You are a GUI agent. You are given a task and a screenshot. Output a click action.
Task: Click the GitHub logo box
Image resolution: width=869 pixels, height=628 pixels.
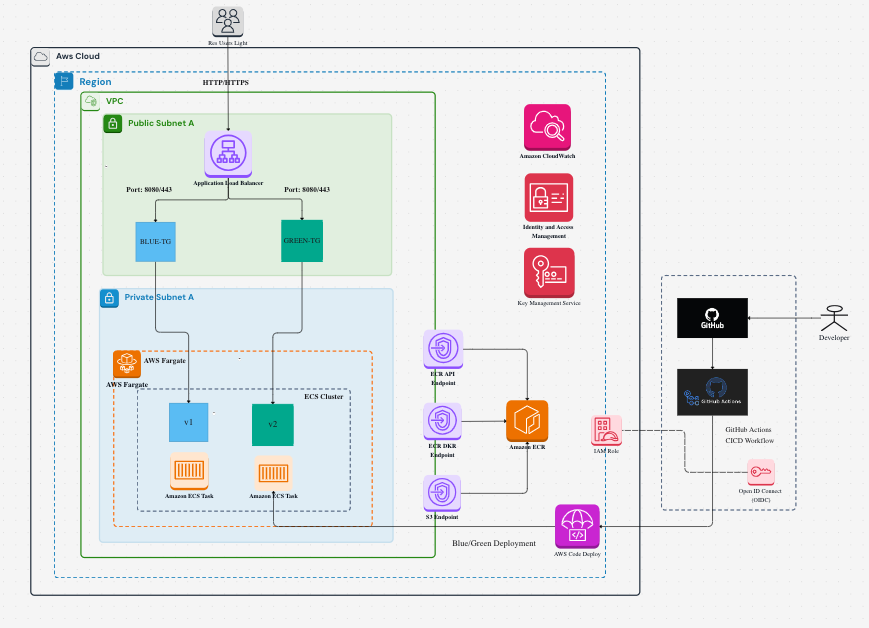pyautogui.click(x=712, y=318)
